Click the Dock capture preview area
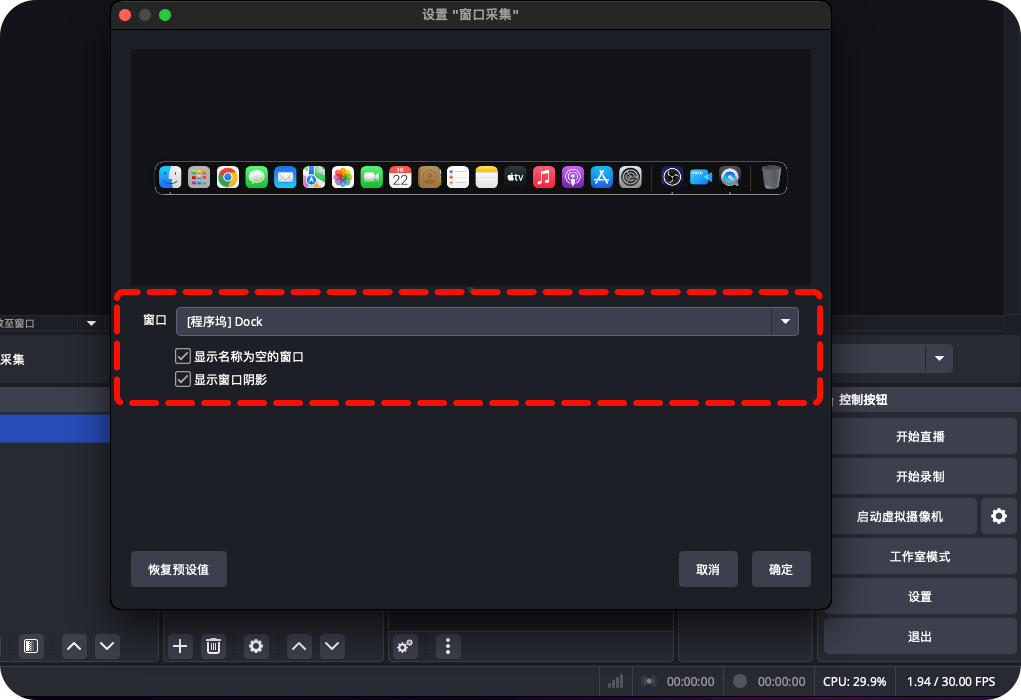This screenshot has width=1021, height=700. 471,168
